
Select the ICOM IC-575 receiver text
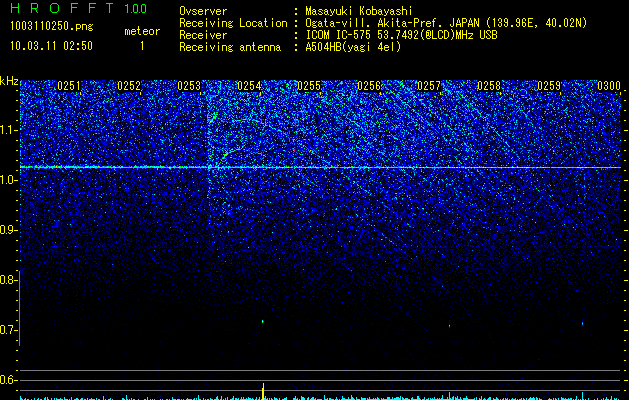pyautogui.click(x=401, y=35)
